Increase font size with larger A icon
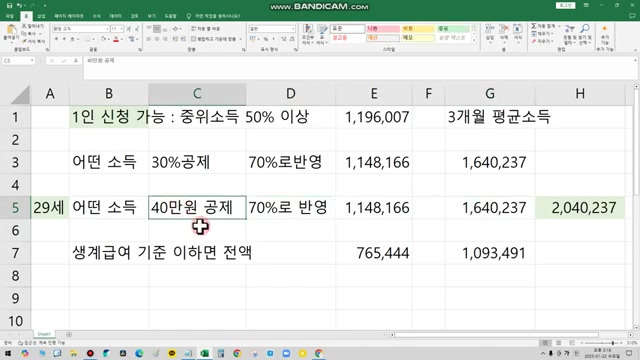Image resolution: width=640 pixels, height=360 pixels. click(129, 29)
